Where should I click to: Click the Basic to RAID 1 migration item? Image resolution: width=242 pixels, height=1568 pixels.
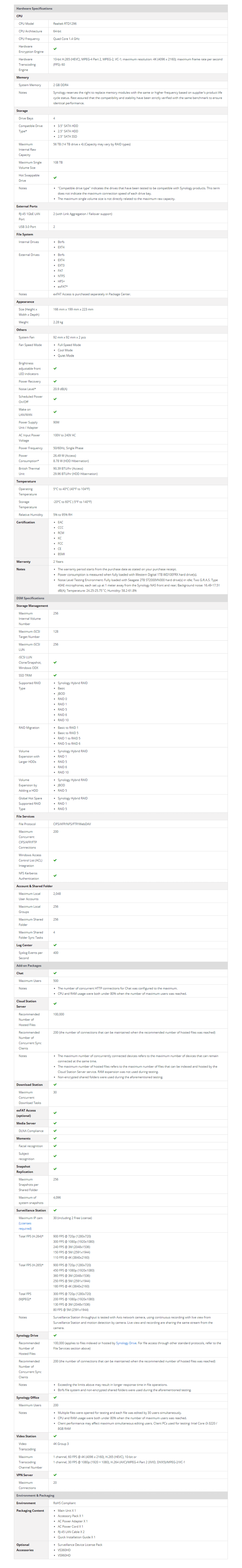68,728
